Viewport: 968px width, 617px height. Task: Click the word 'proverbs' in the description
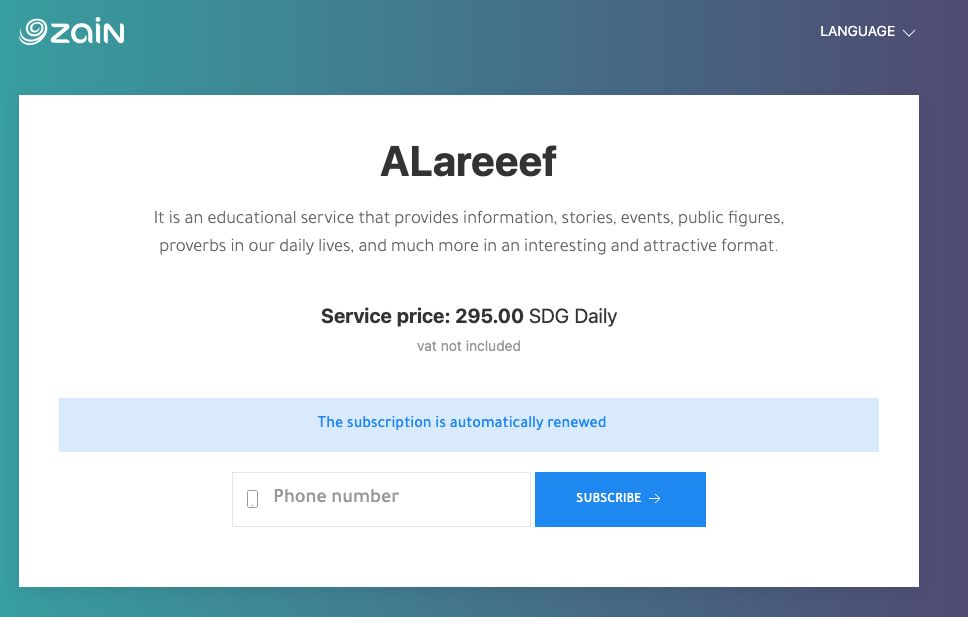pos(193,246)
